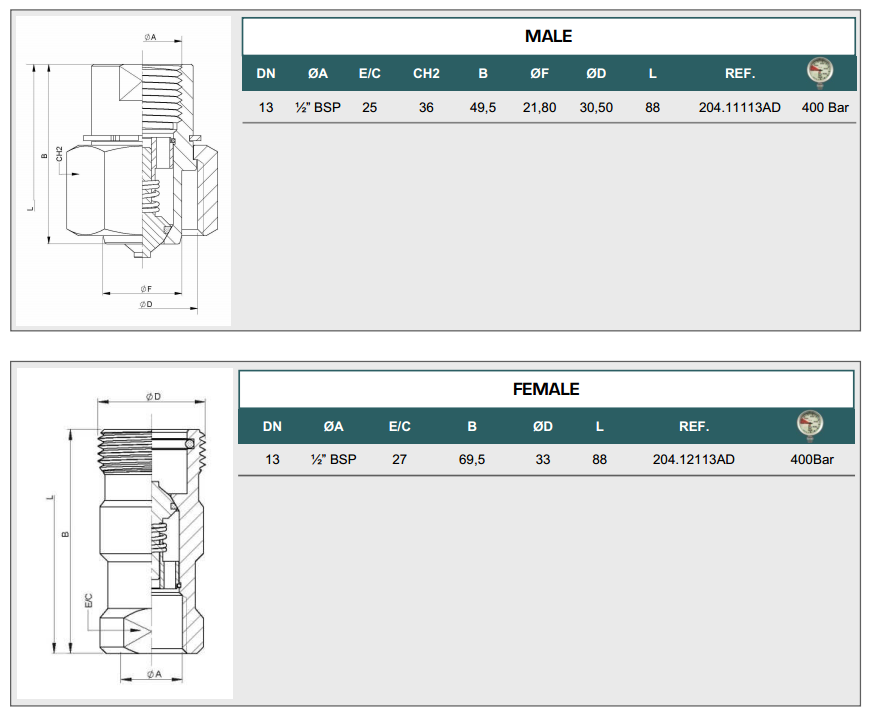Select the MALE table title
The width and height of the screenshot is (873, 712).
point(548,36)
